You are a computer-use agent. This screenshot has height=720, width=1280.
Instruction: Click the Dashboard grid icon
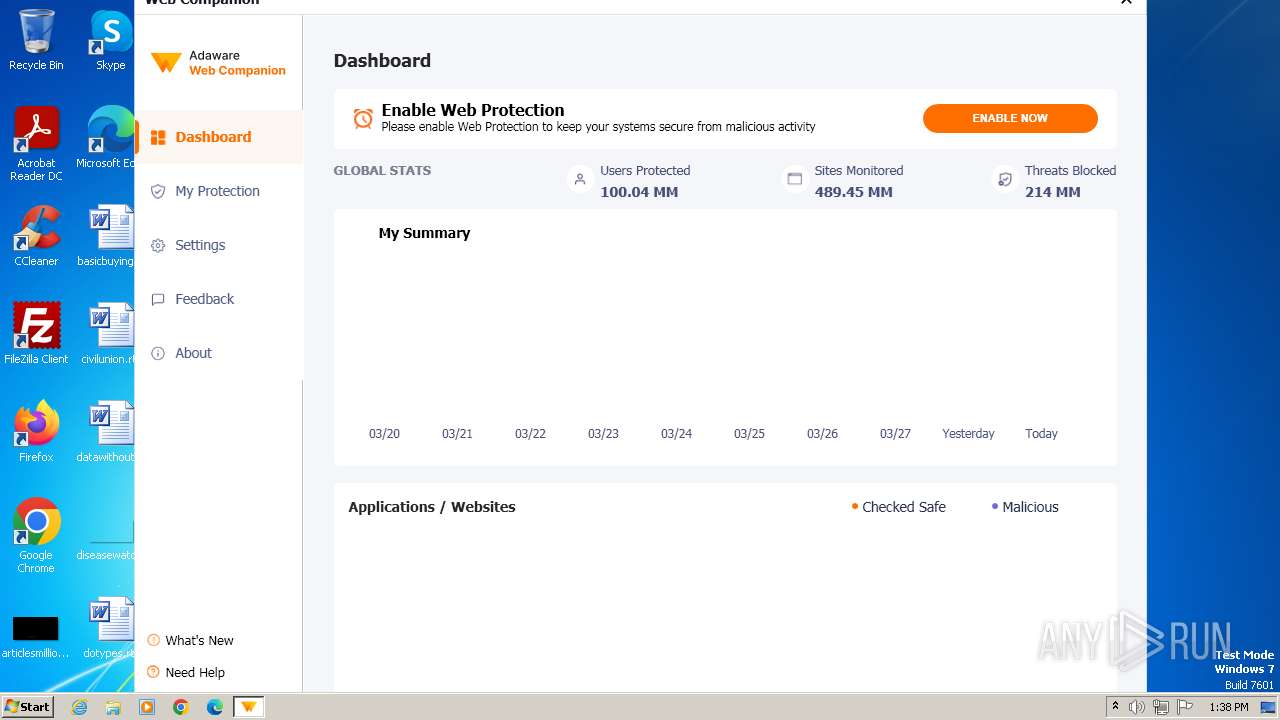click(158, 137)
